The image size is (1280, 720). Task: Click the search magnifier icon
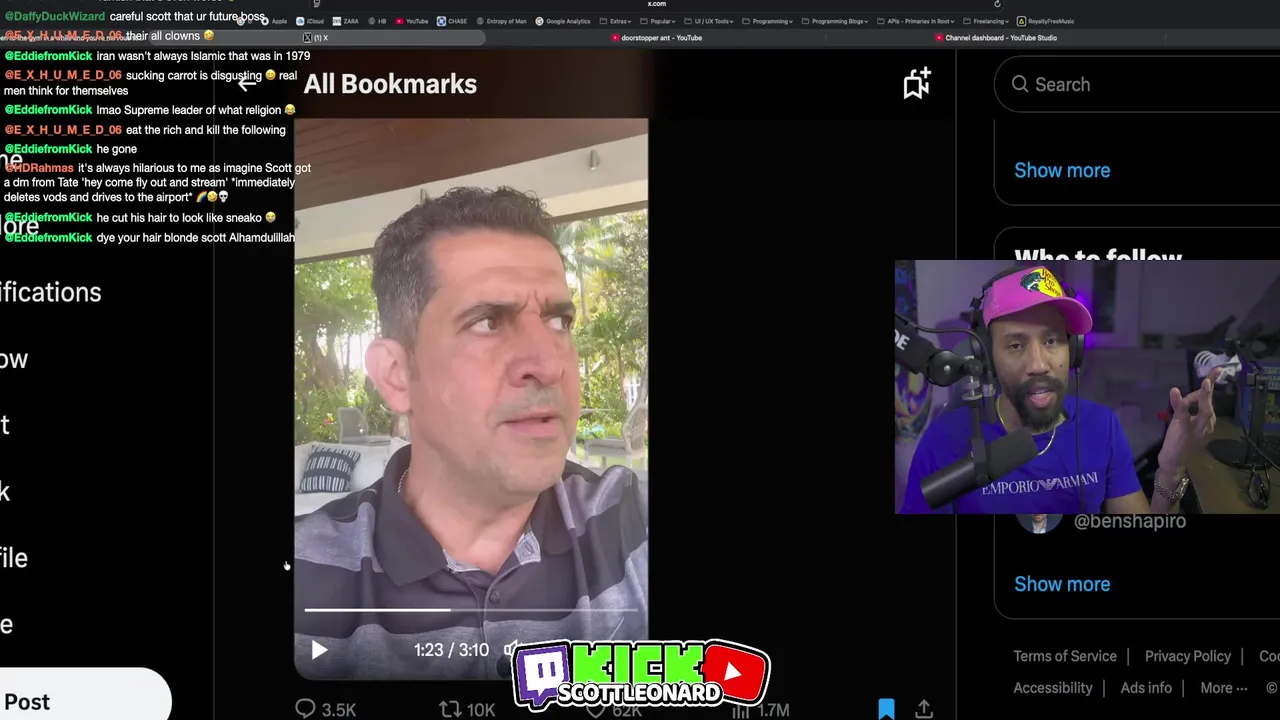pyautogui.click(x=1020, y=84)
